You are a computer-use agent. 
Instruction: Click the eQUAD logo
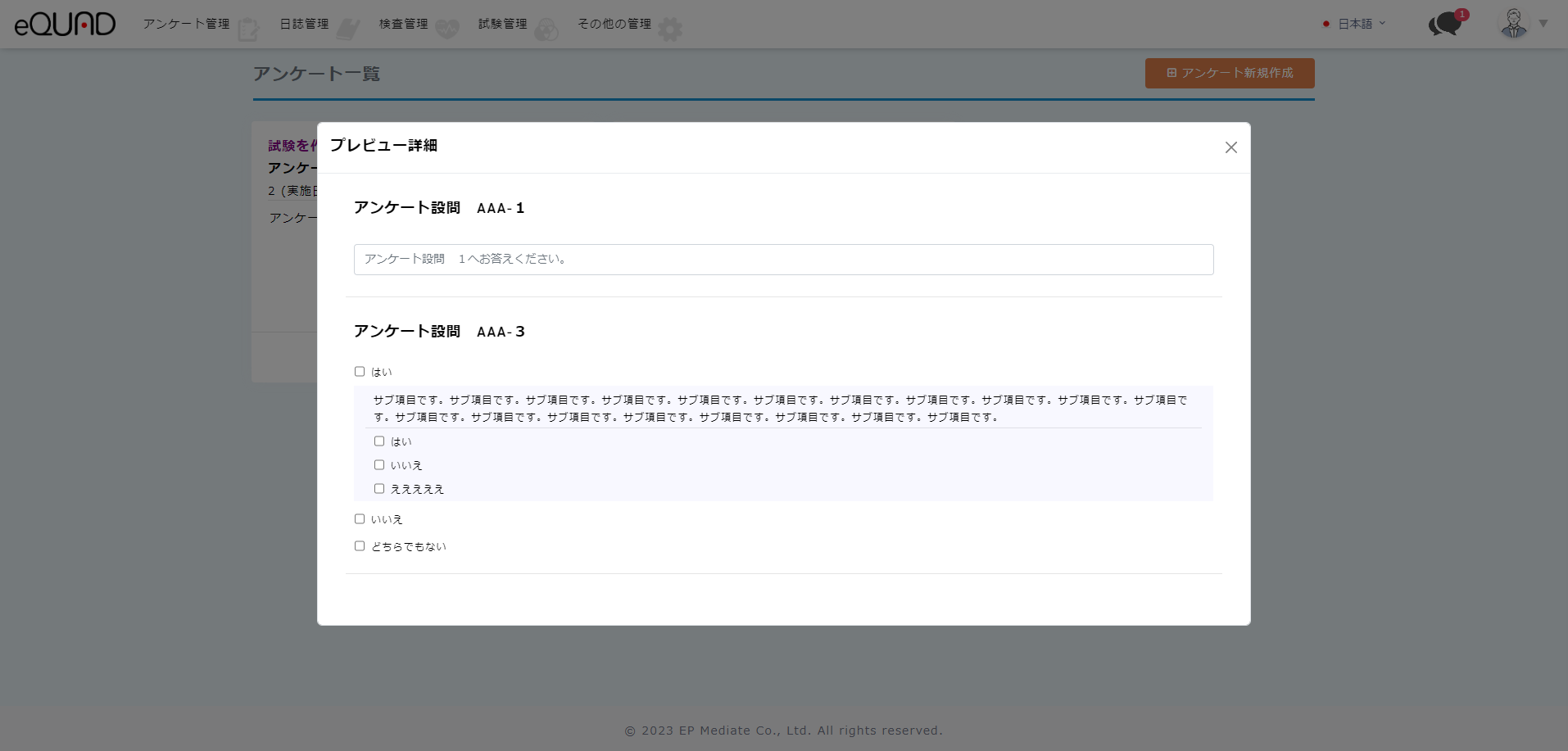[x=65, y=24]
